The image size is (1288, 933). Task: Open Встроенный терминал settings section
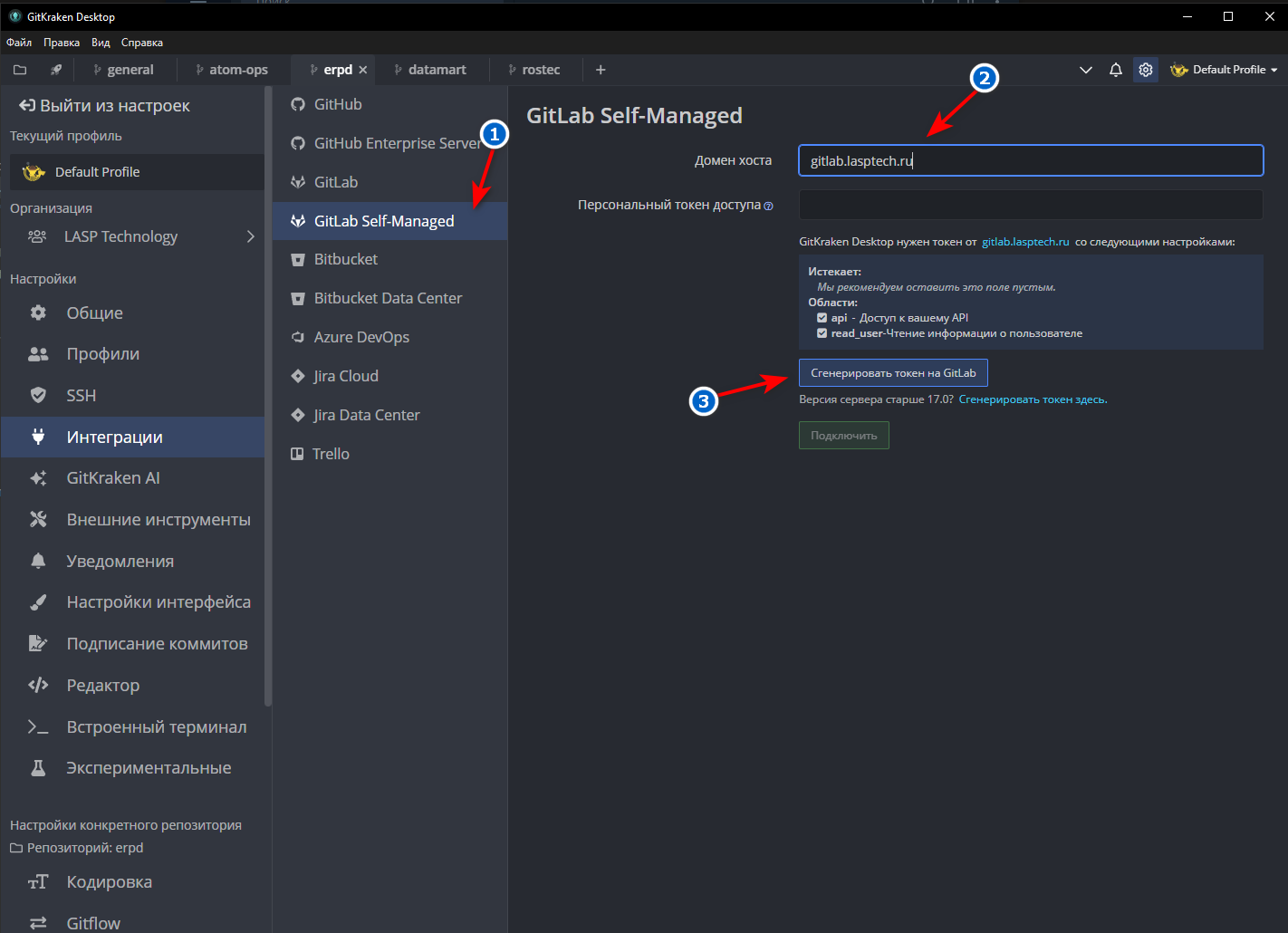point(133,726)
